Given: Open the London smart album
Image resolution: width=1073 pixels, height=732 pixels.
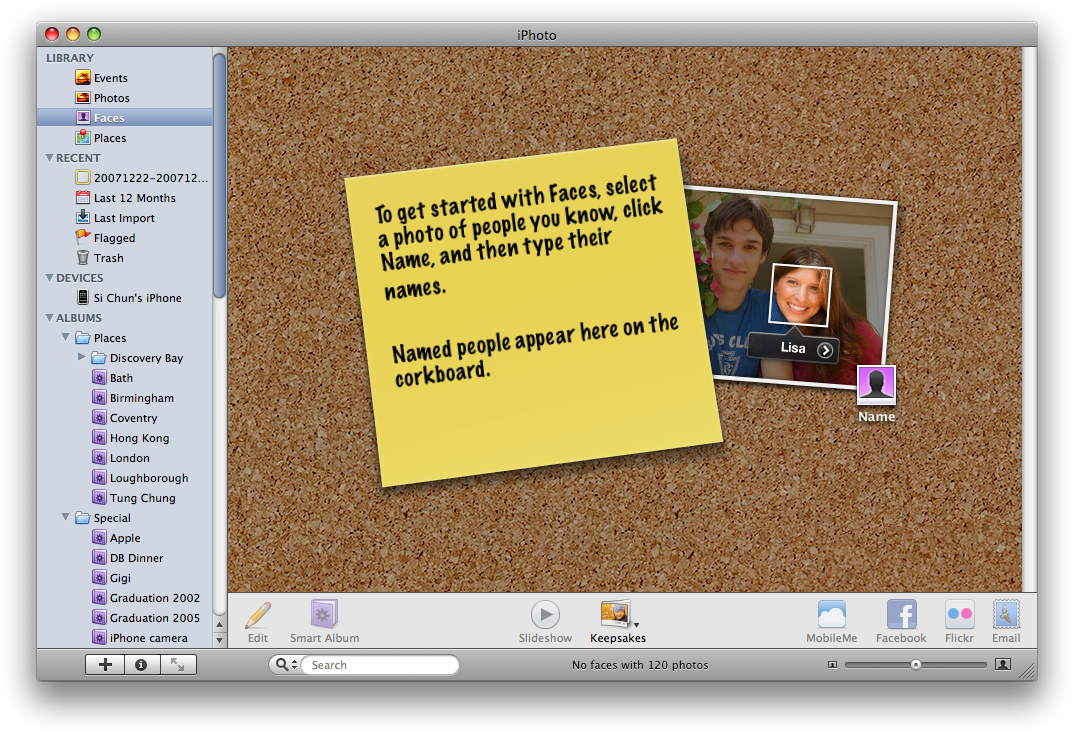Looking at the screenshot, I should [x=125, y=458].
